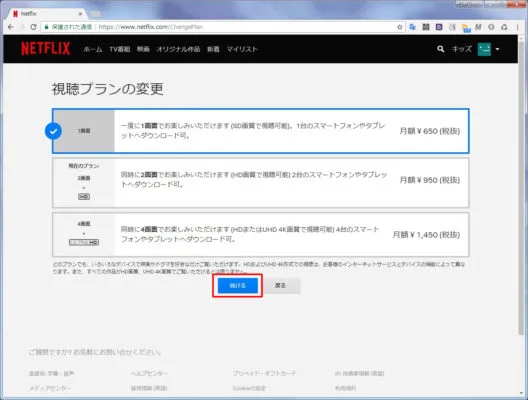This screenshot has height=400, width=528.
Task: Expand the profile menu dropdown arrow
Action: click(x=497, y=49)
